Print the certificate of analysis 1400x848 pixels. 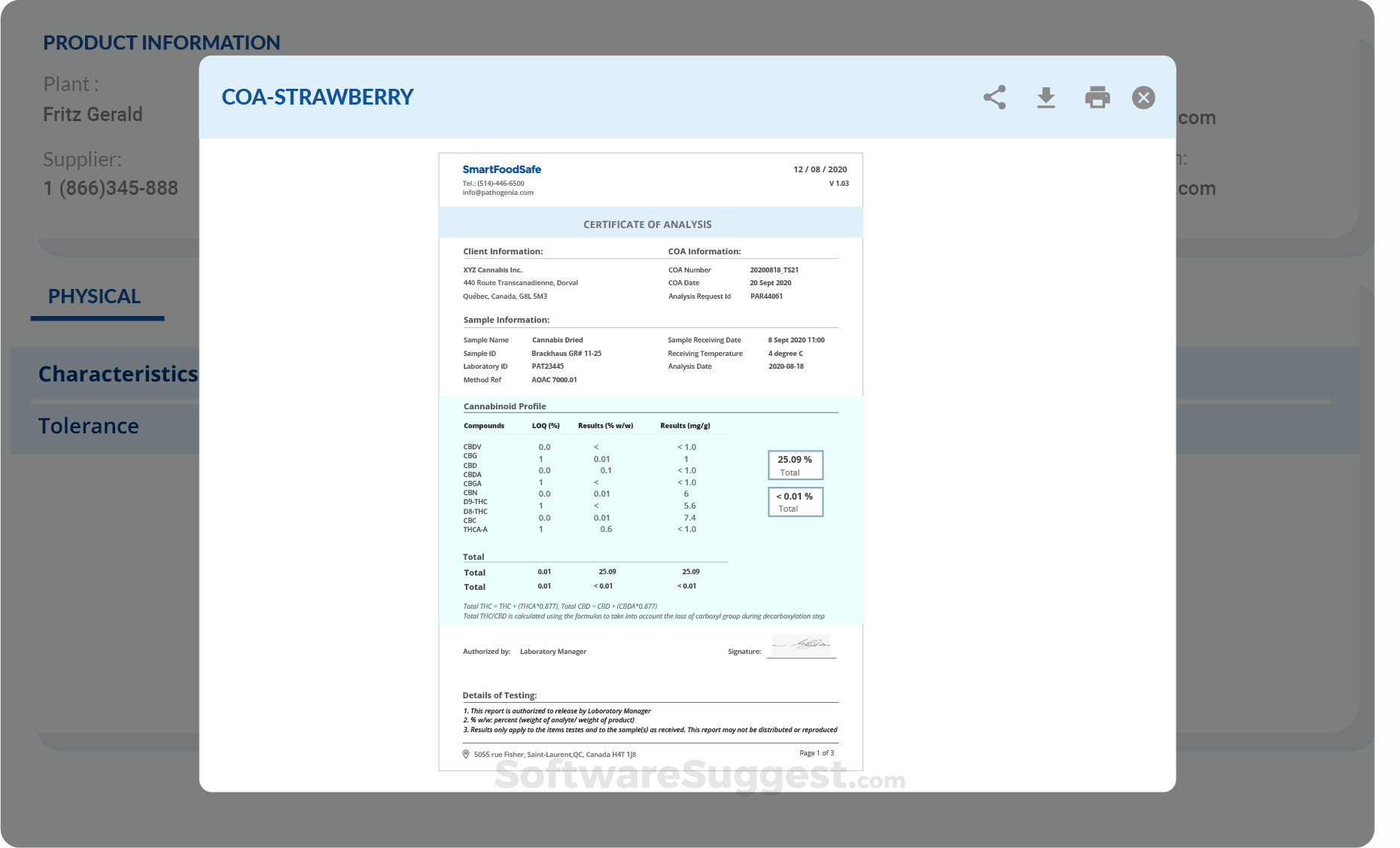(1097, 97)
